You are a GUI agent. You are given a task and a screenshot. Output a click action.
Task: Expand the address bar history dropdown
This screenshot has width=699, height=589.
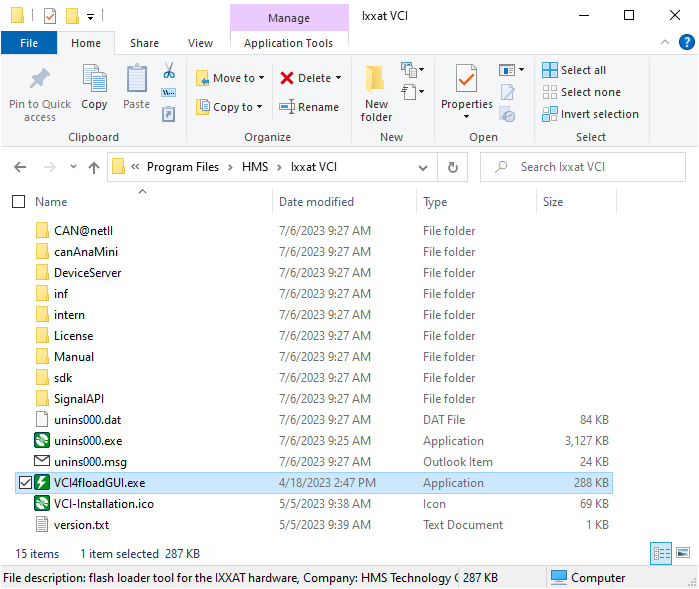423,168
